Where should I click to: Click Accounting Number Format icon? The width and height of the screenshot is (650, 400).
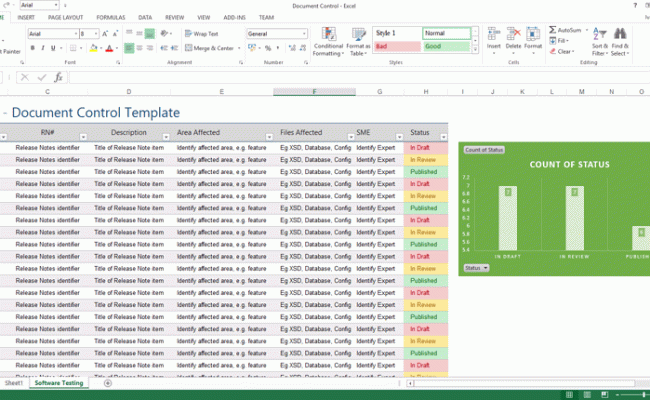click(x=252, y=48)
